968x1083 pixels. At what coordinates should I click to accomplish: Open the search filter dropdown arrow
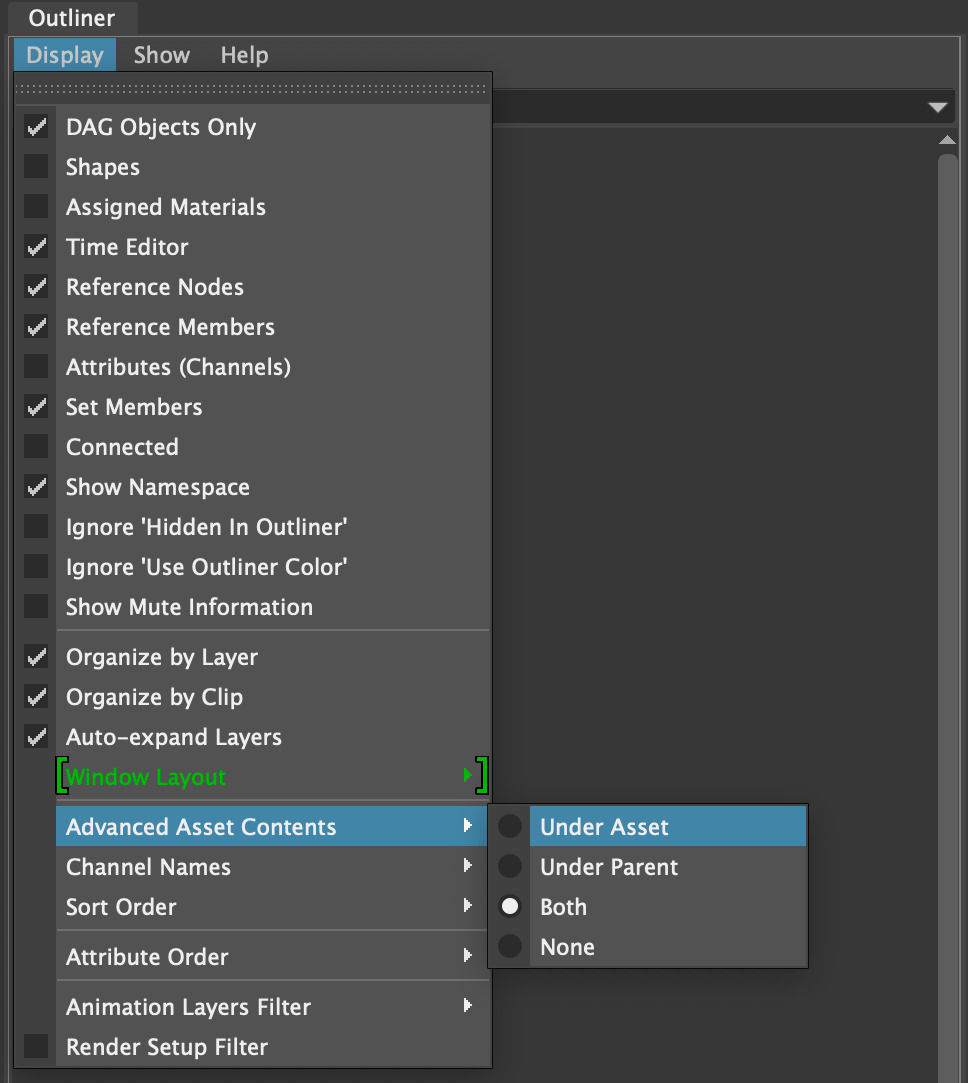coord(938,107)
